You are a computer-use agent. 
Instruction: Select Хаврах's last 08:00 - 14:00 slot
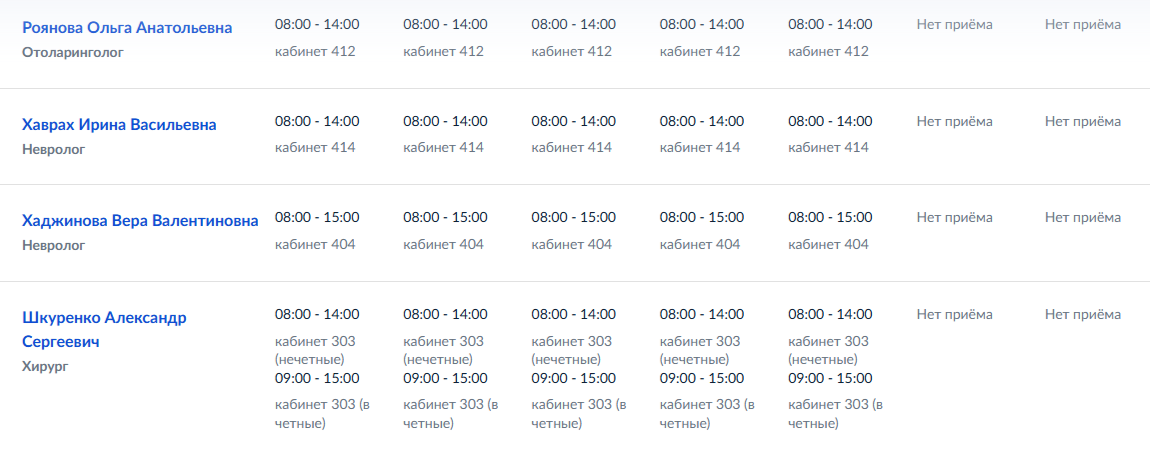(x=830, y=121)
